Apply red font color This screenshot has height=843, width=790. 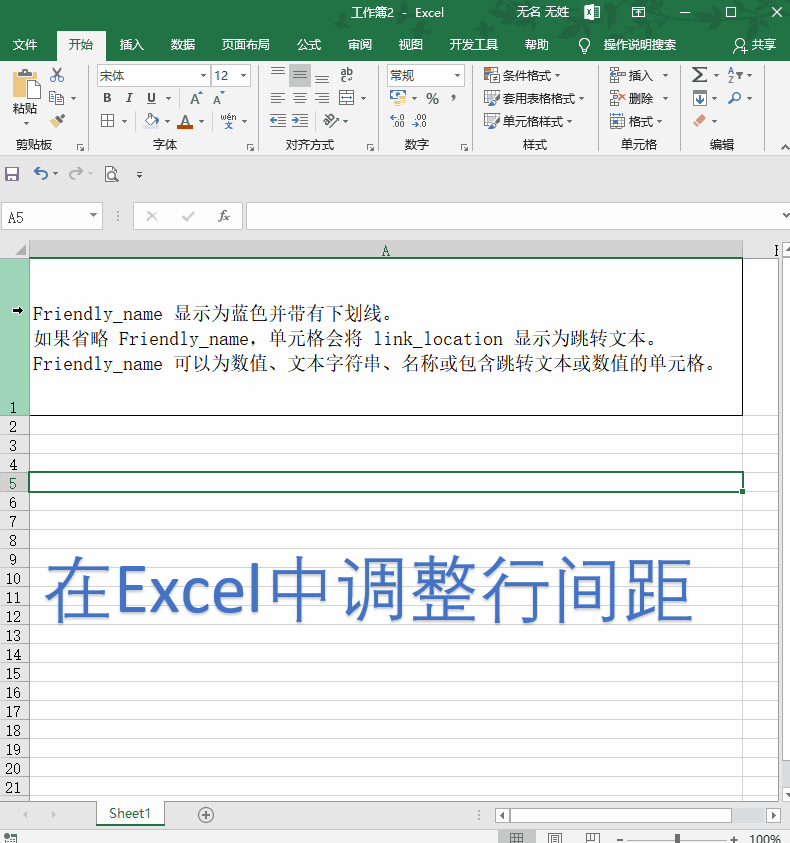point(185,121)
